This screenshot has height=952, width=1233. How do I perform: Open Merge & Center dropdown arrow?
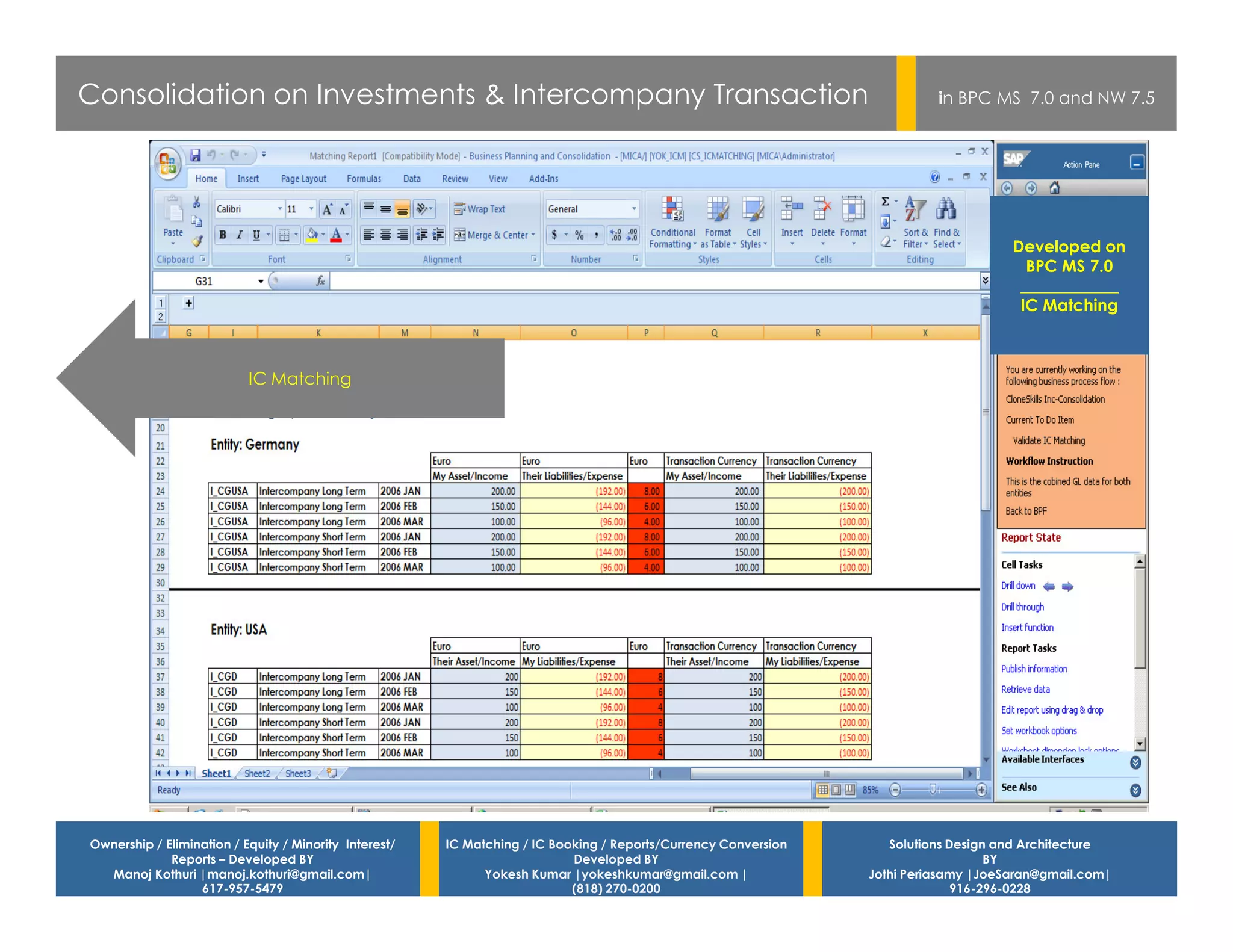click(x=533, y=235)
